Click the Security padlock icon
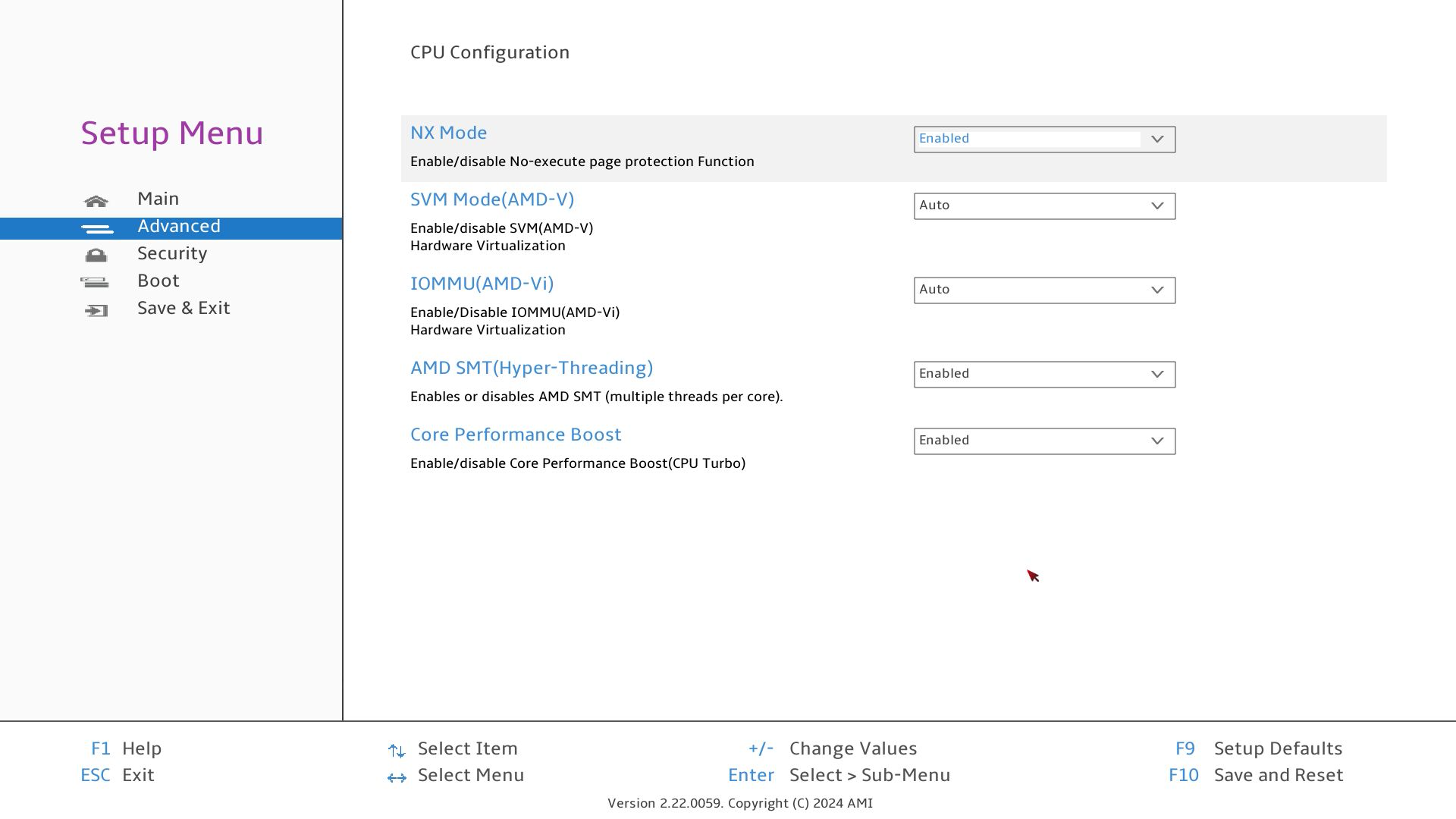This screenshot has width=1456, height=819. pyautogui.click(x=96, y=256)
